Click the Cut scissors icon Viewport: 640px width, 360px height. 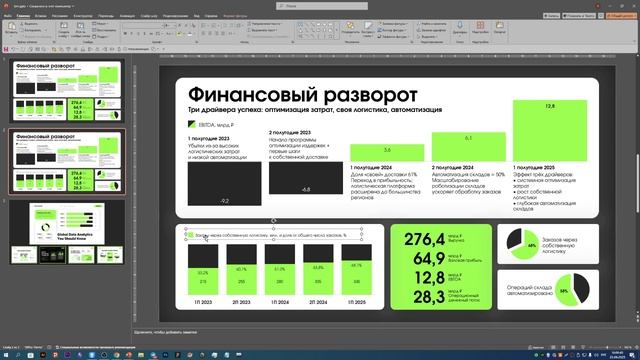point(22,24)
